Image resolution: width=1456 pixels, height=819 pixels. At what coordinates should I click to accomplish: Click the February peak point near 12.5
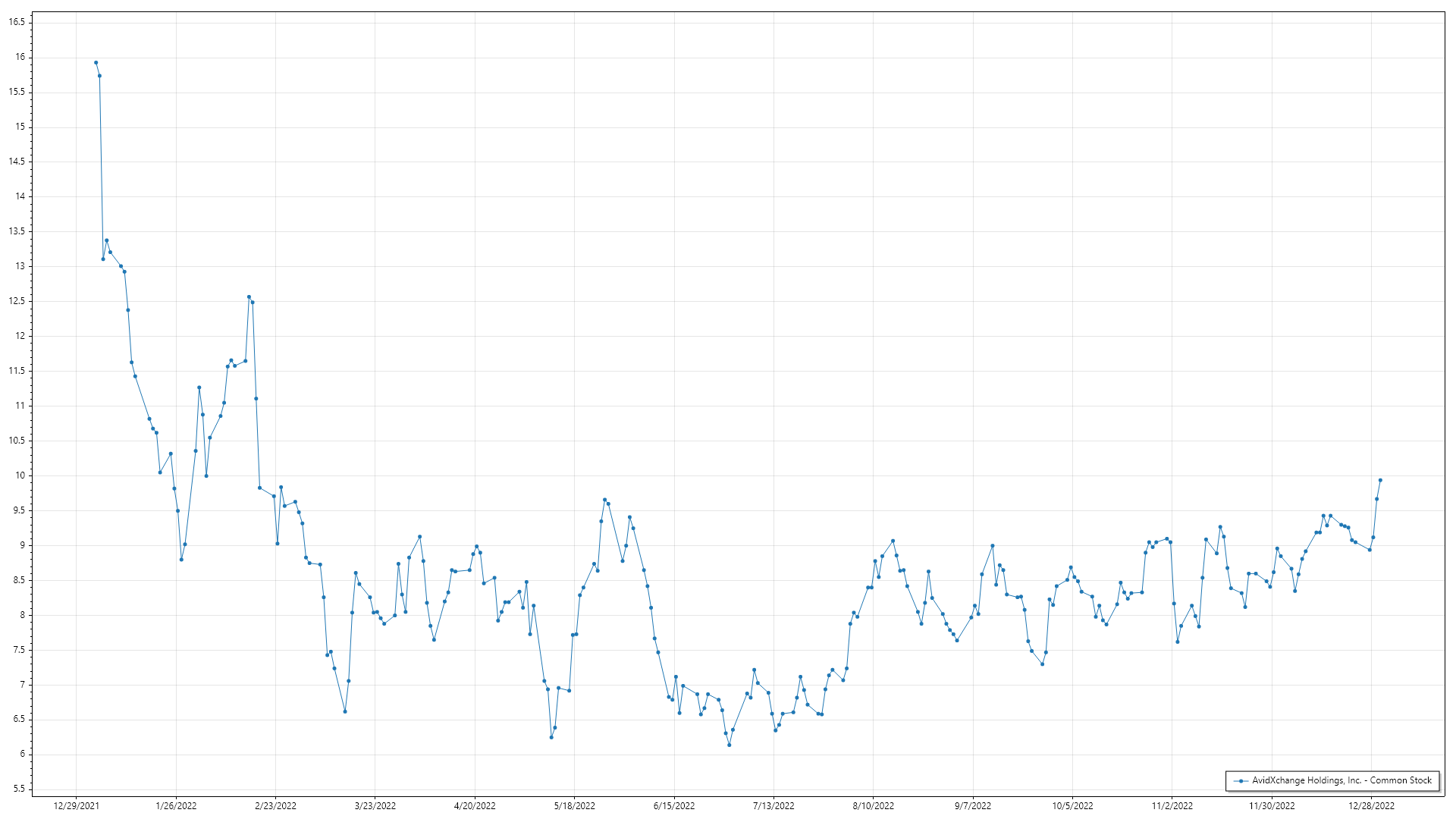[x=249, y=297]
